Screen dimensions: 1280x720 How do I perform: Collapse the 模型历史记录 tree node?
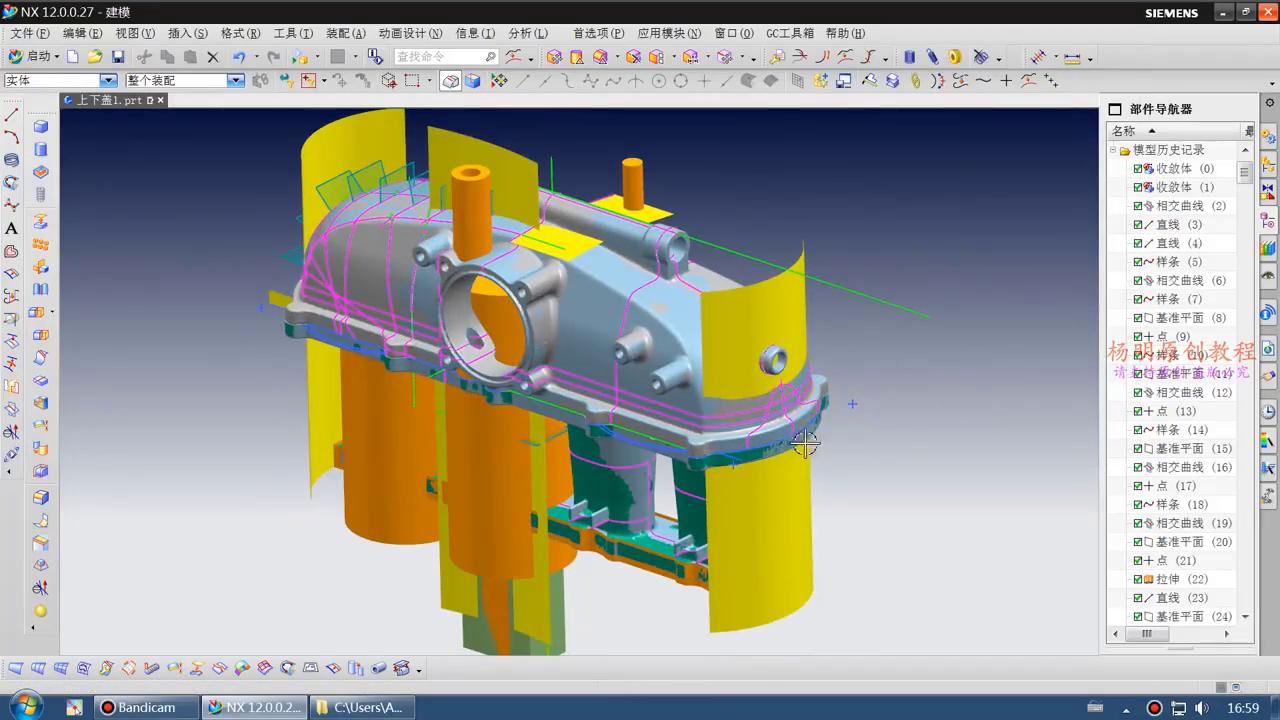click(1112, 150)
